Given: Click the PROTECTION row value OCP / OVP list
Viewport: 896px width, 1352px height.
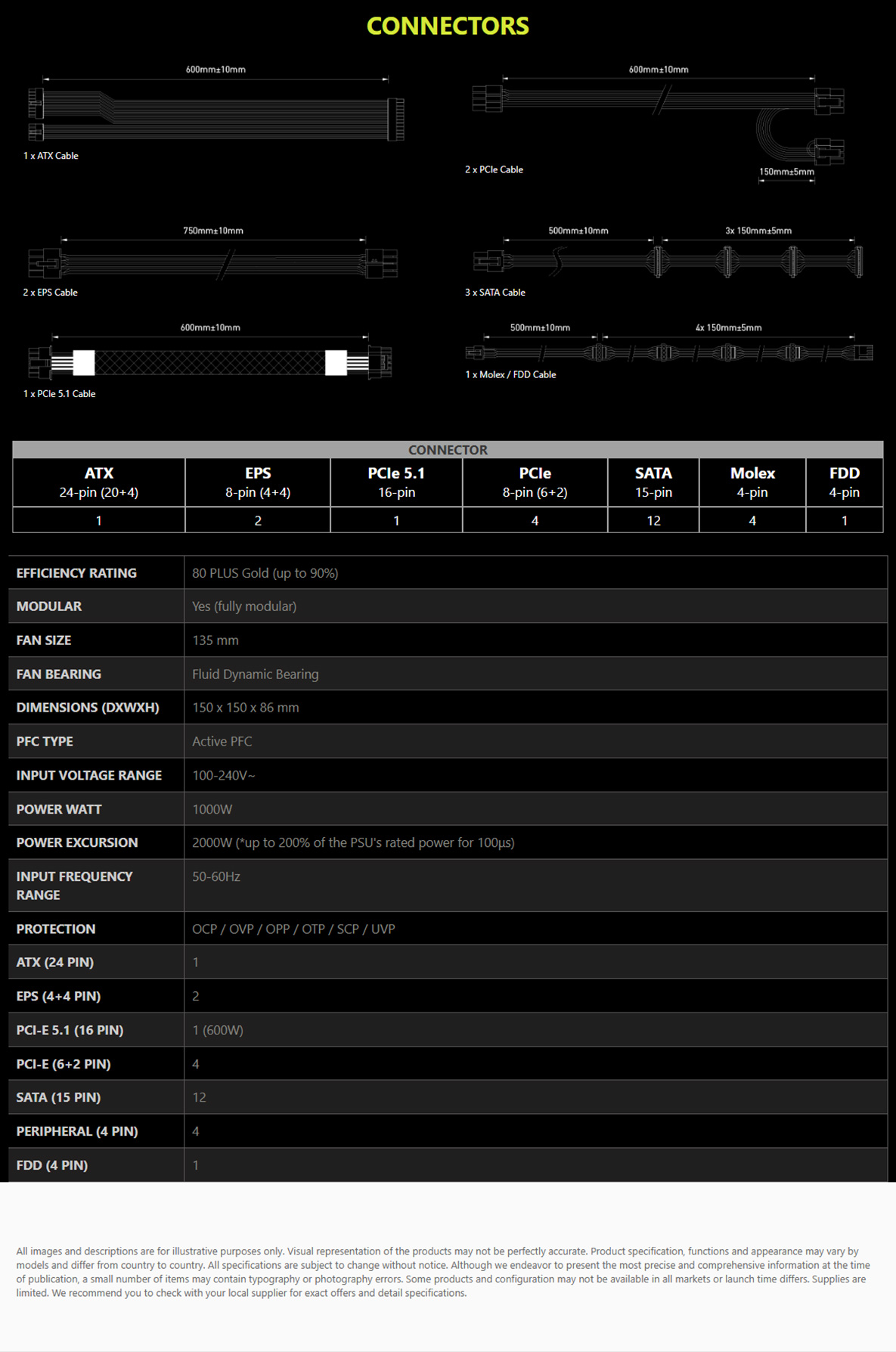Looking at the screenshot, I should (x=293, y=929).
